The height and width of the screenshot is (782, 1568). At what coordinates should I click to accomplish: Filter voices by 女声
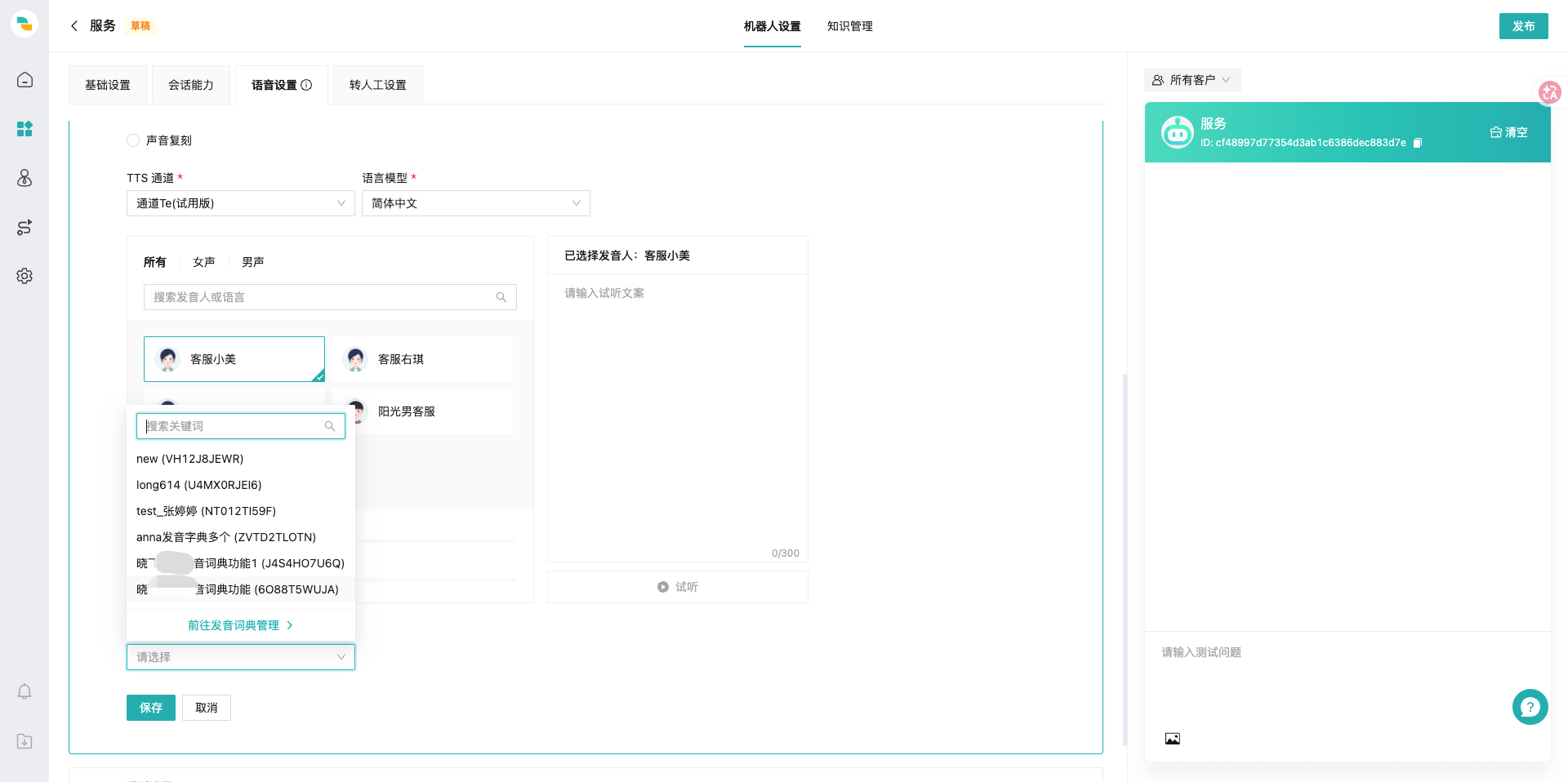click(204, 262)
